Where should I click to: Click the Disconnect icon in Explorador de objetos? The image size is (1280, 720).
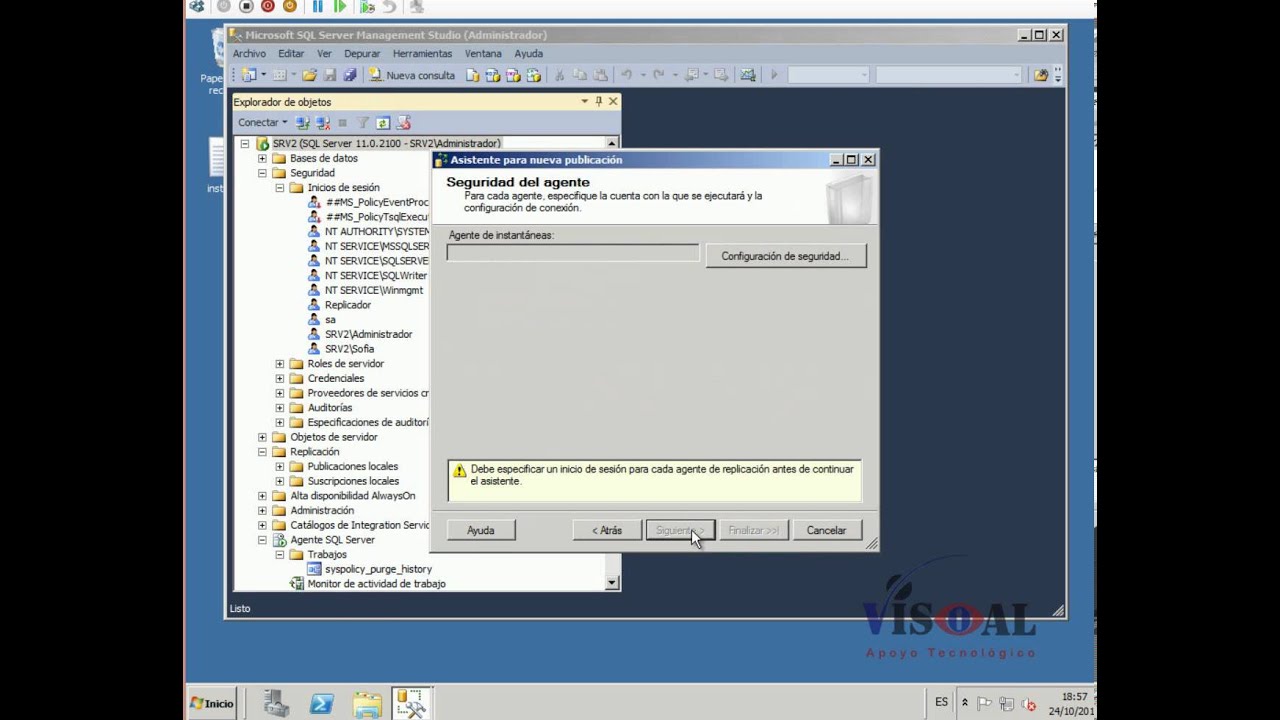tap(323, 123)
